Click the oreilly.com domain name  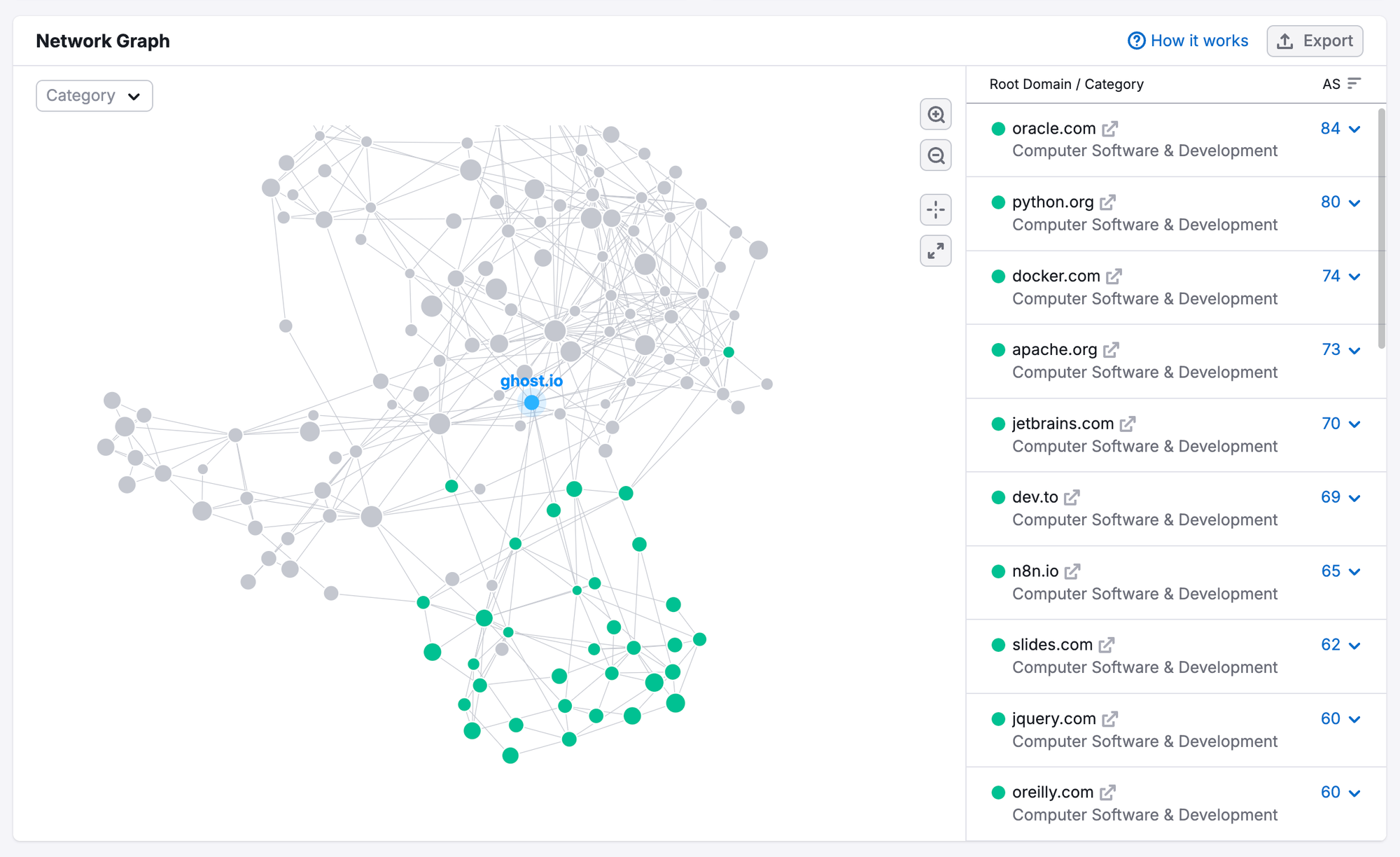pyautogui.click(x=1053, y=792)
